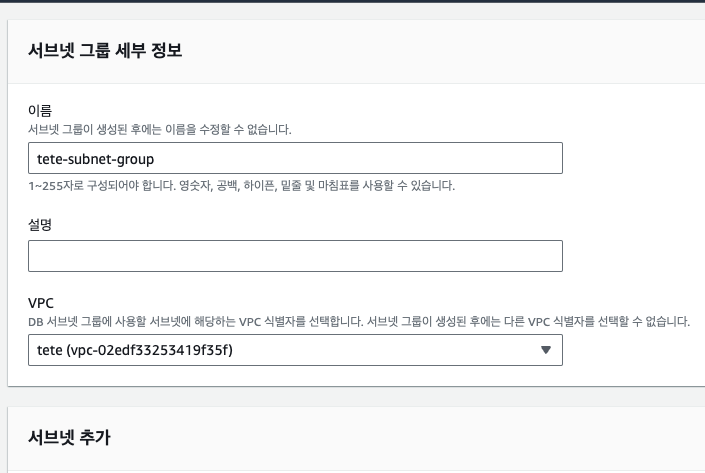Click the 서브넷 그룹 세부 정보 heading
The image size is (705, 473).
105,50
